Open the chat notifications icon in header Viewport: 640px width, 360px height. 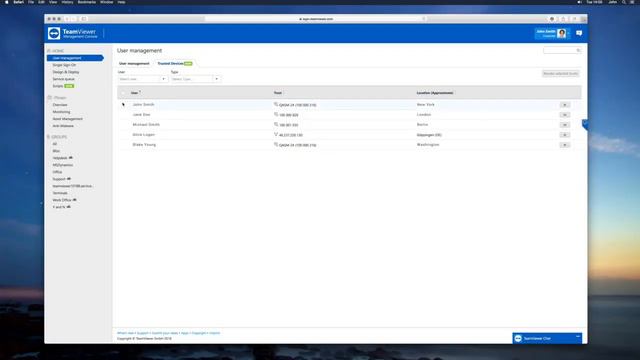pyautogui.click(x=579, y=33)
